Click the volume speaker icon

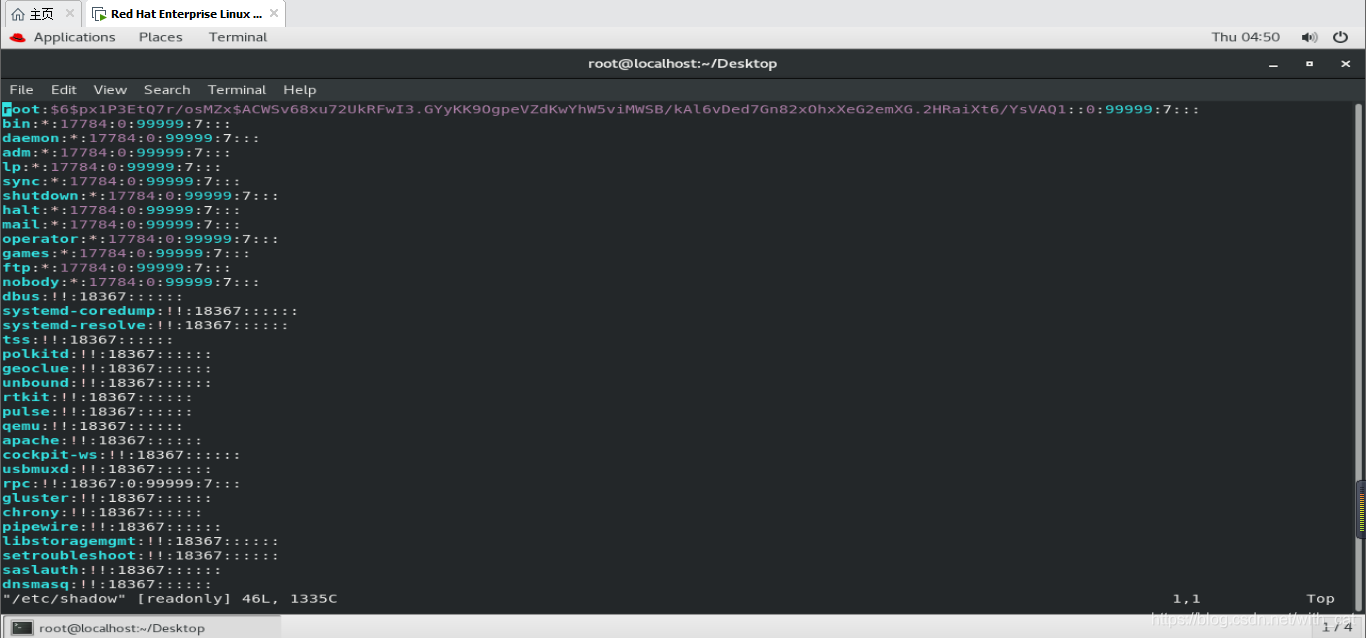(1309, 37)
